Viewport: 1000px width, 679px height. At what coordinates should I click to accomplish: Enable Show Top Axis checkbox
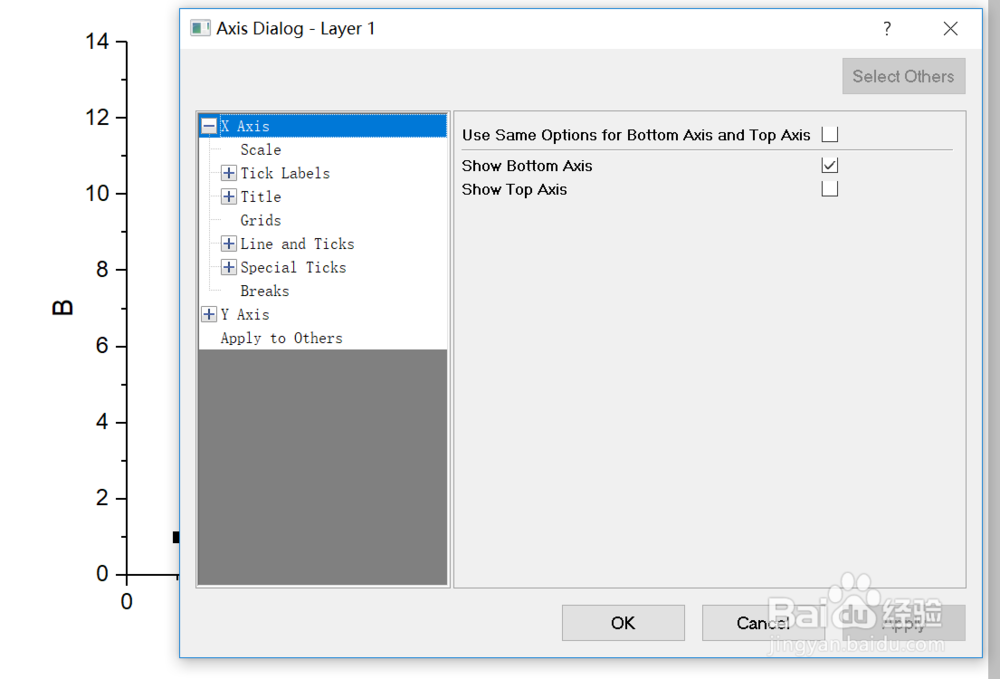(830, 189)
